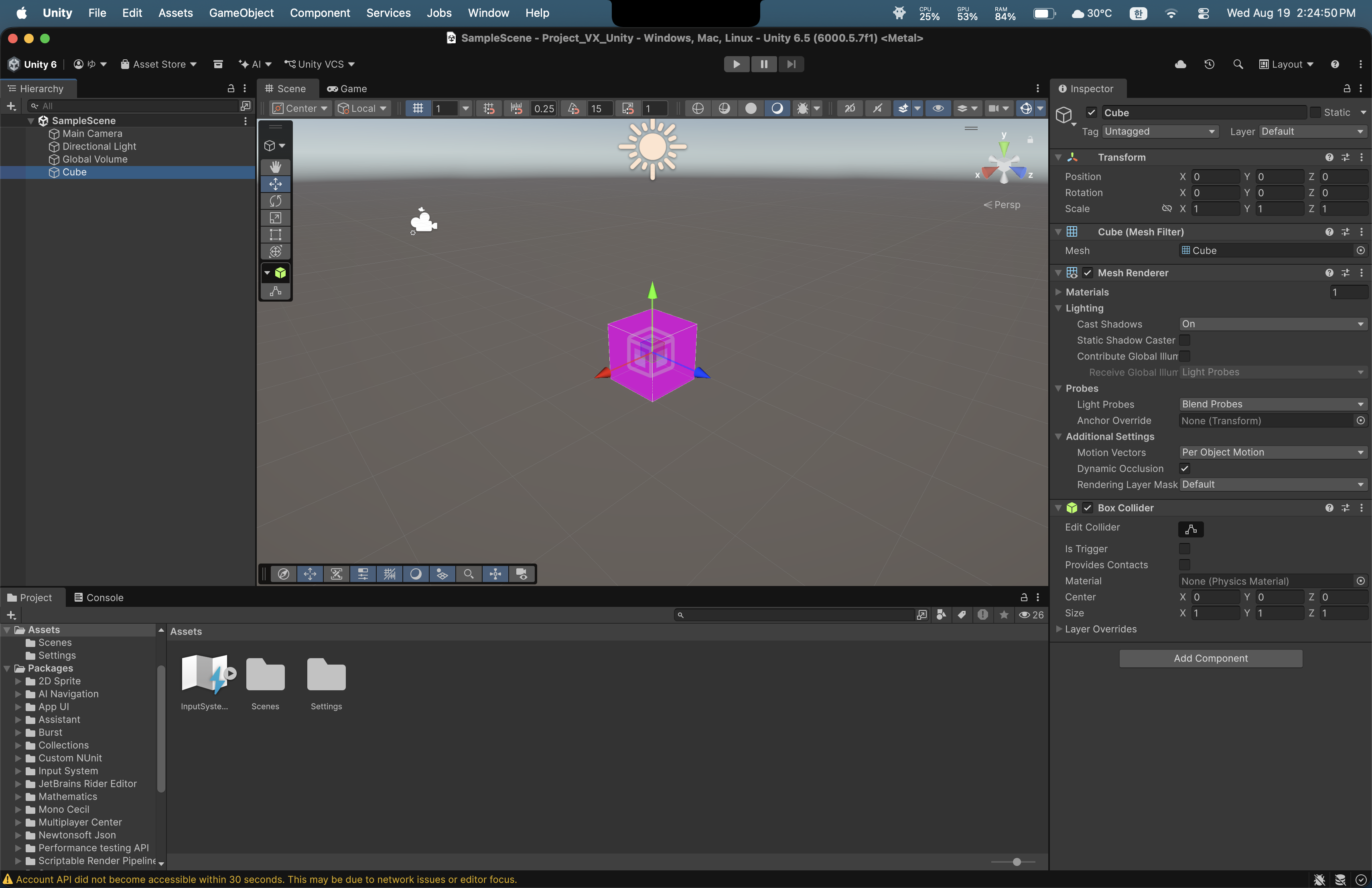Viewport: 1372px width, 888px height.
Task: Open the Layout dropdown
Action: point(1285,64)
